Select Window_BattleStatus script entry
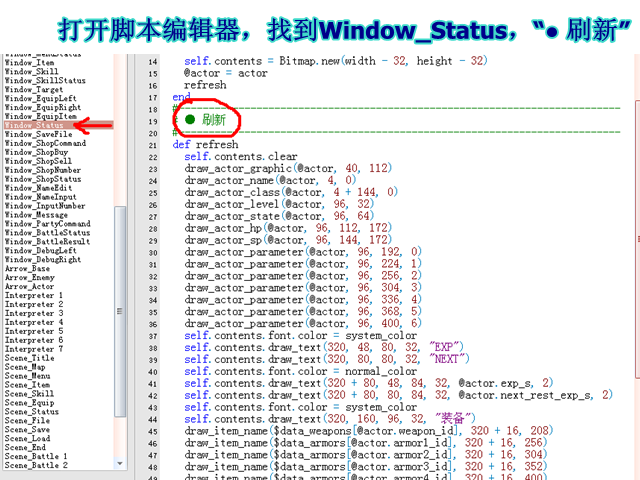640x480 pixels. click(x=47, y=233)
